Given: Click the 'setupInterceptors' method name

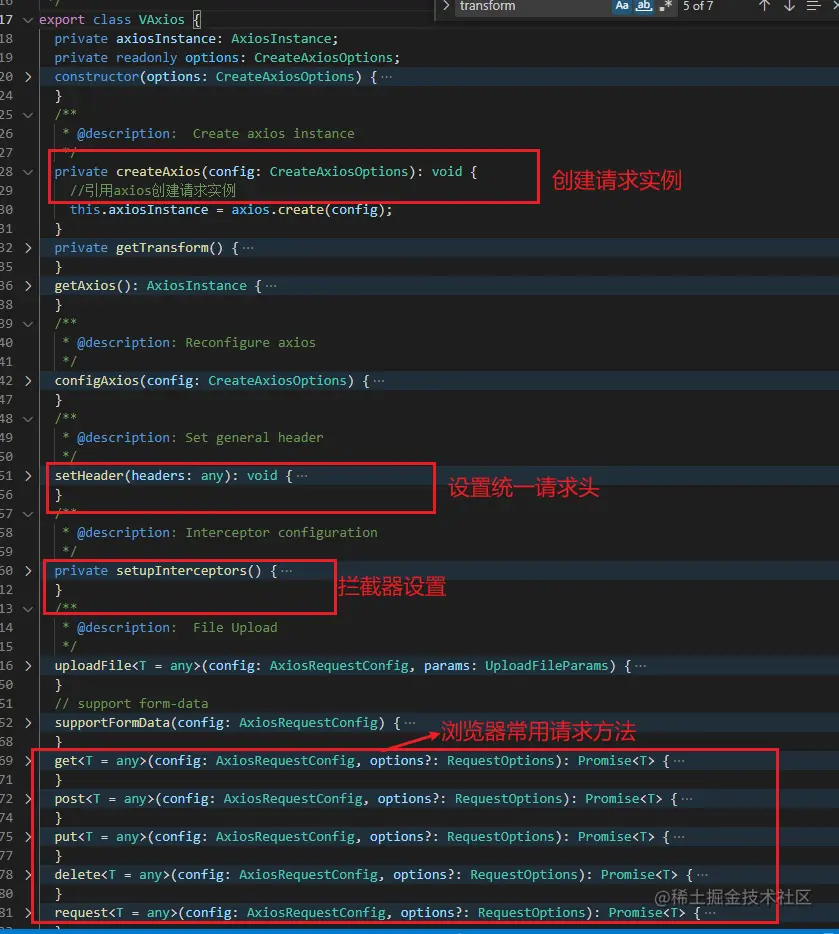Looking at the screenshot, I should coord(181,571).
